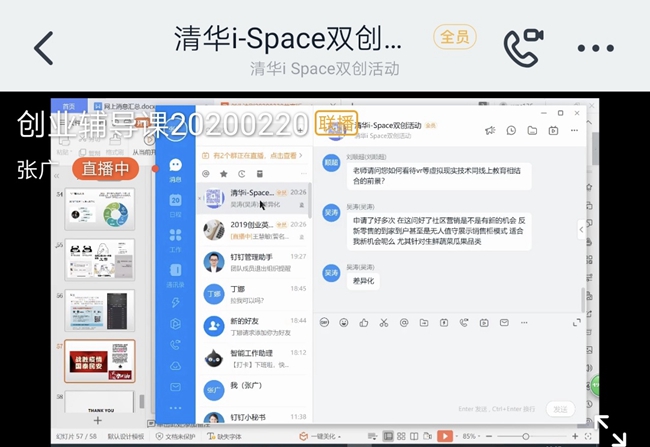Viewport: 650px width, 447px height.
Task: Open group files folder icon in header
Action: tap(532, 131)
